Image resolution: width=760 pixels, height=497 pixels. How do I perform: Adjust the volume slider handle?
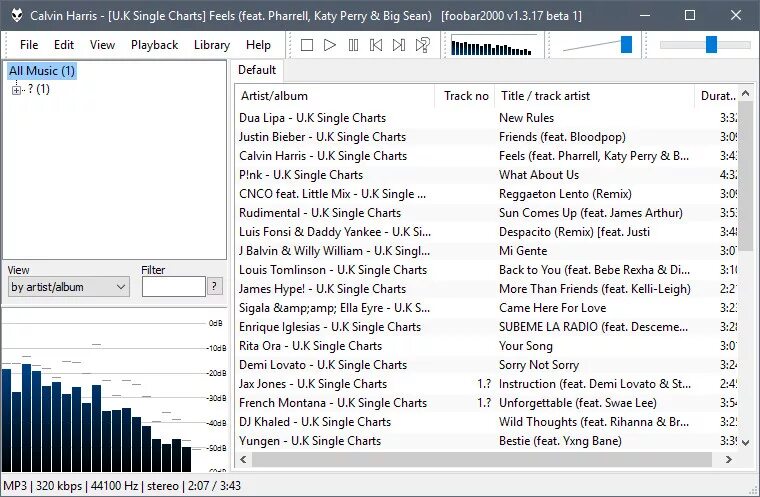tap(626, 45)
